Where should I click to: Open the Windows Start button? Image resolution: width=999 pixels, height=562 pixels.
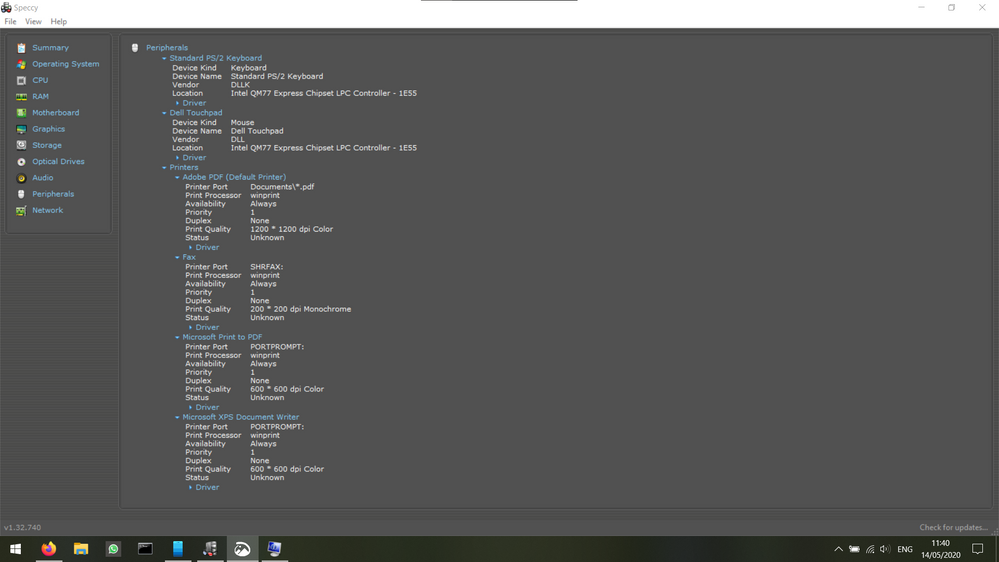(15, 549)
